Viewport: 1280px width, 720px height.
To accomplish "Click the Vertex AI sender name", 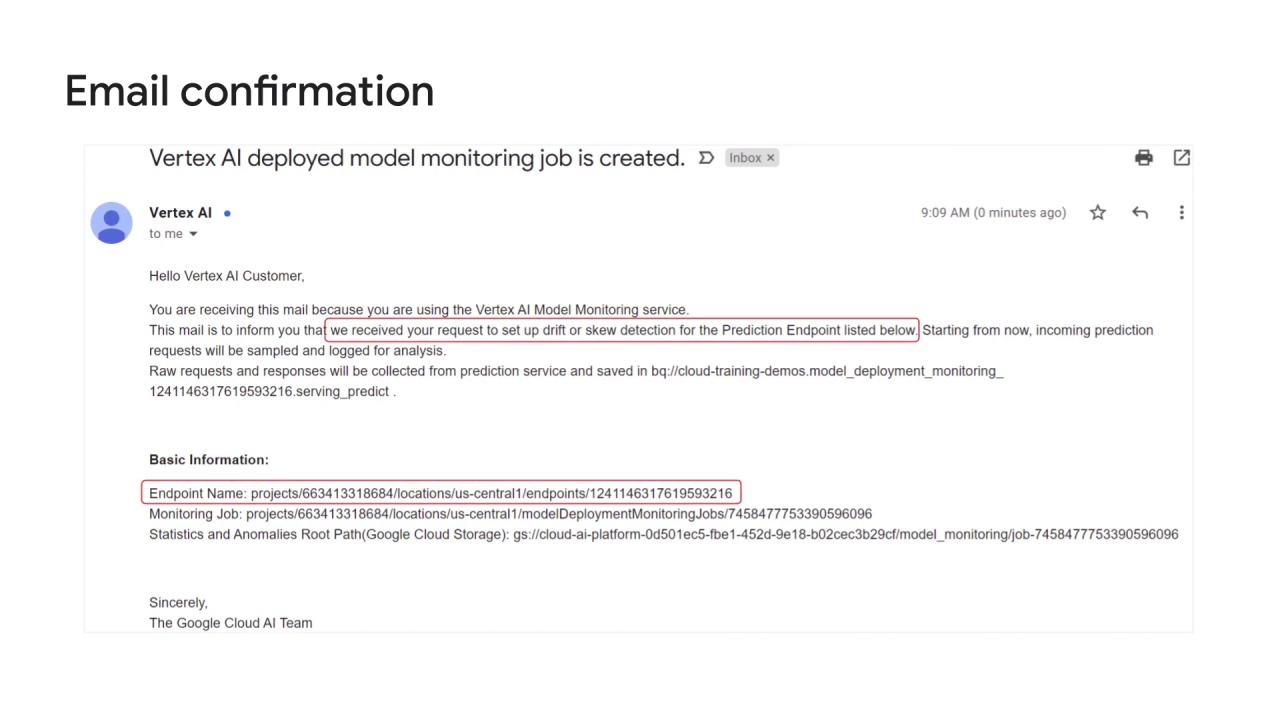I will (x=180, y=213).
